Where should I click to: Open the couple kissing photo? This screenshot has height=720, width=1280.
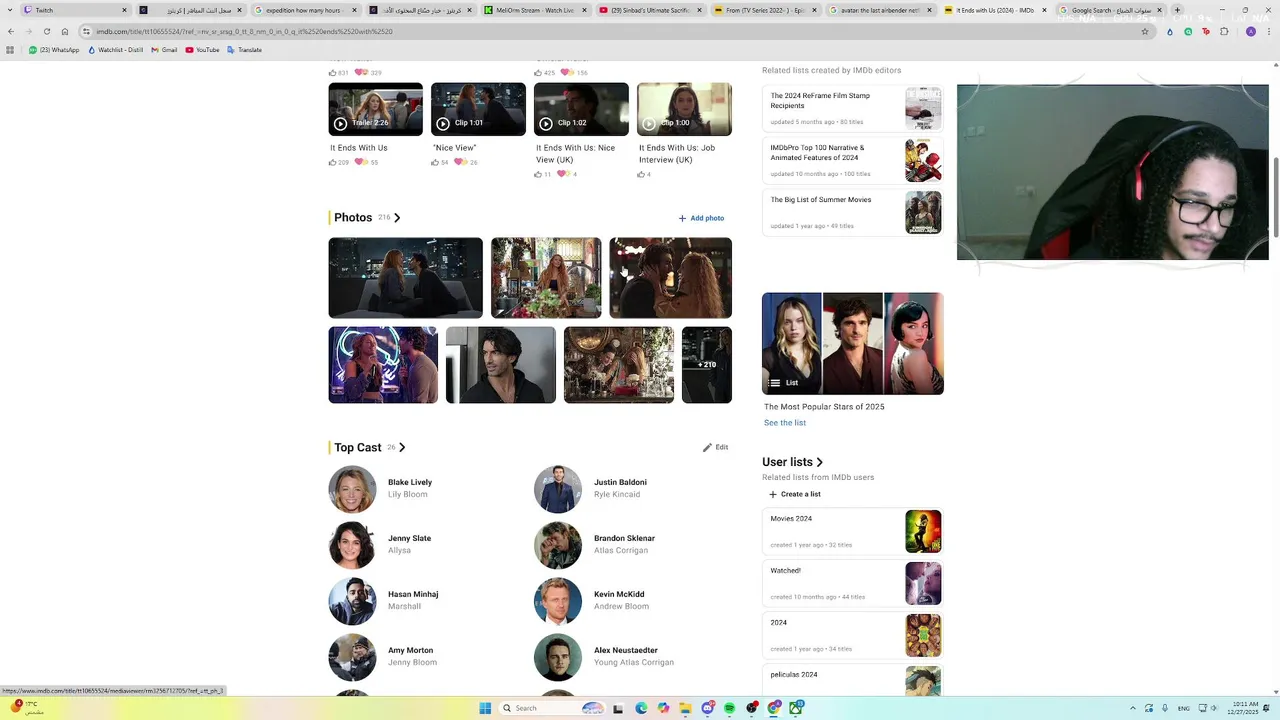point(671,278)
